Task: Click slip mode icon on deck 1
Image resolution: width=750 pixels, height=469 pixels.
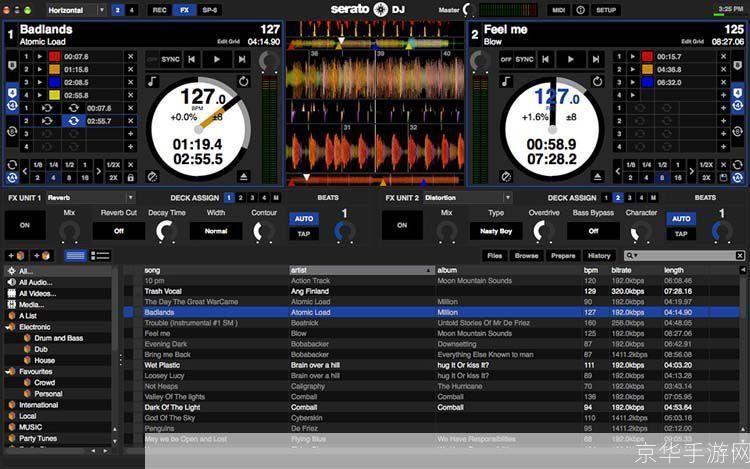Action: click(x=152, y=177)
